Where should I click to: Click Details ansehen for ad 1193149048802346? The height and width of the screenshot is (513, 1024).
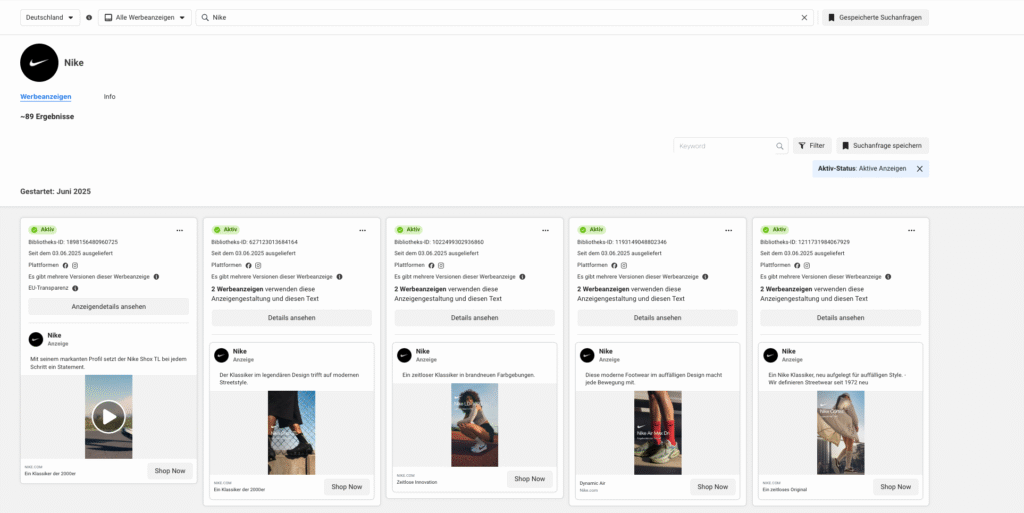(x=657, y=318)
